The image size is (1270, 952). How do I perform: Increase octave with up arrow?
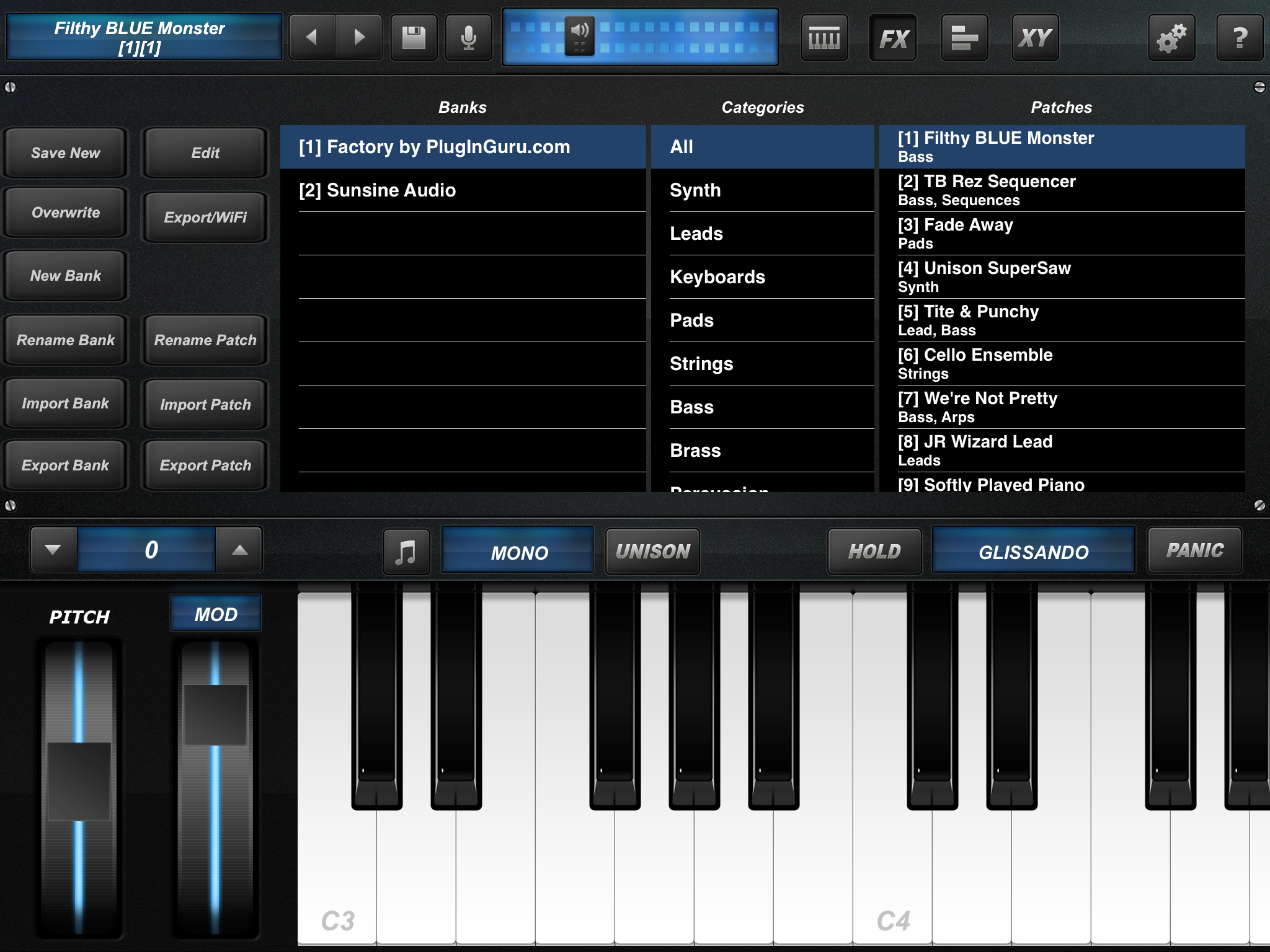[x=239, y=550]
